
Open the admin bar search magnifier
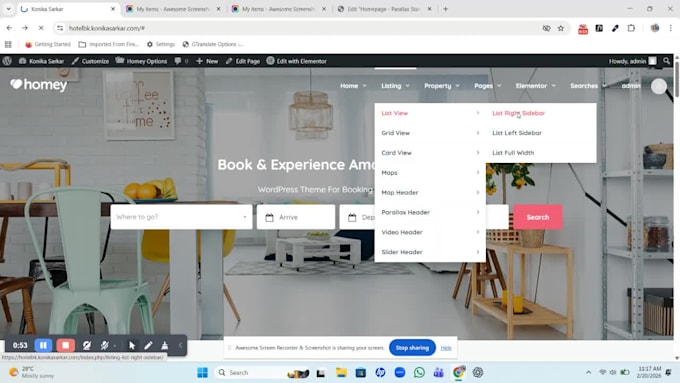667,61
